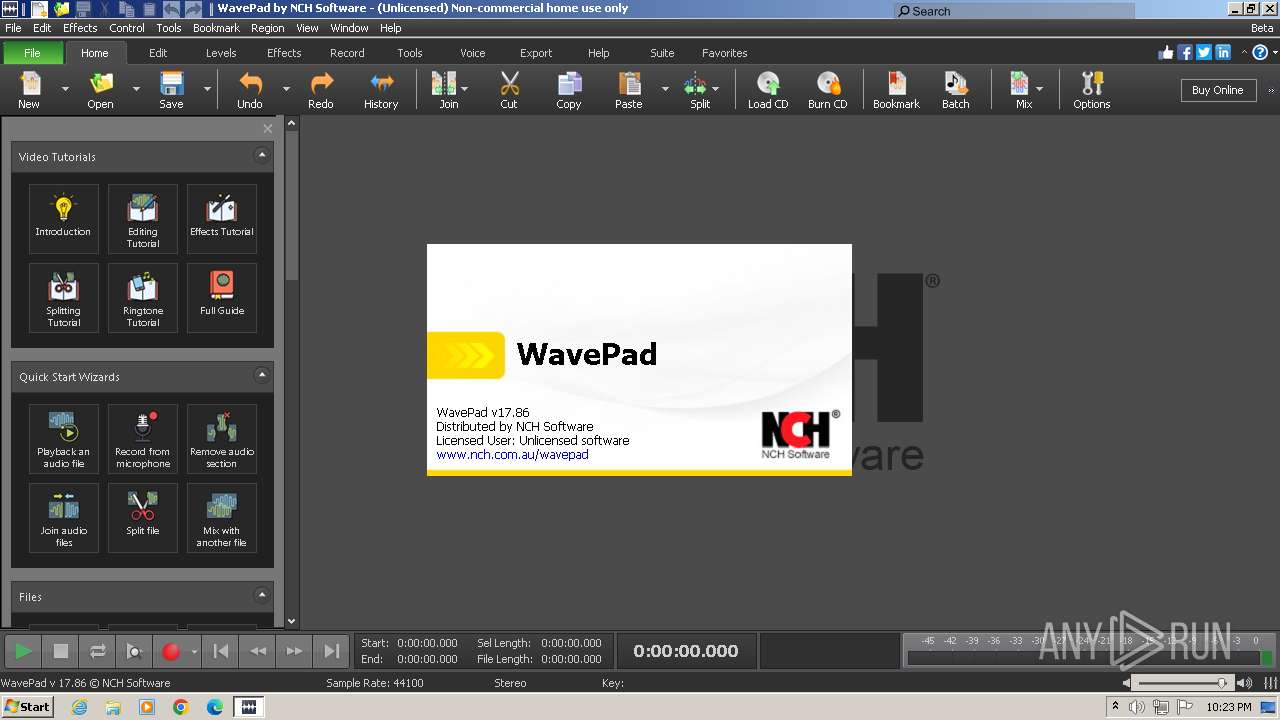Click the Join toolbar icon
The height and width of the screenshot is (720, 1280).
pyautogui.click(x=444, y=89)
